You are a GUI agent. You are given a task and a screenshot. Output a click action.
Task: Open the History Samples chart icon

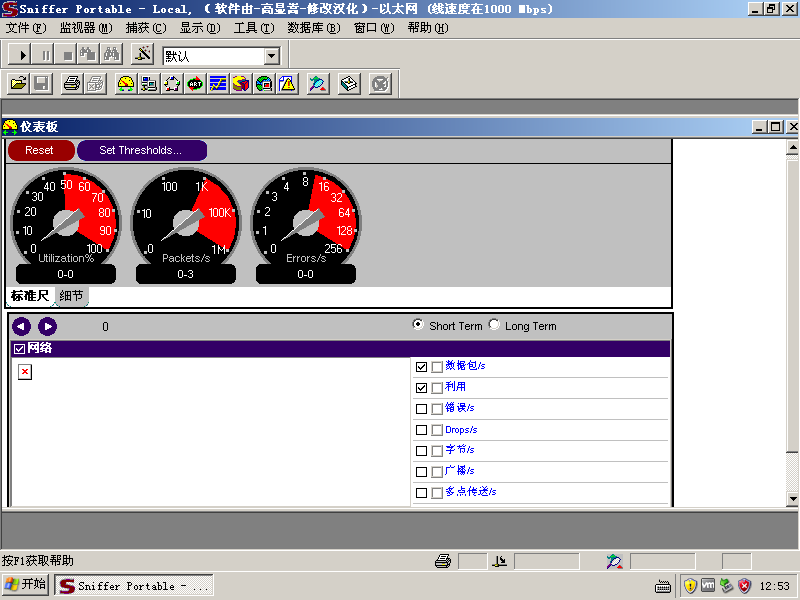[x=218, y=84]
